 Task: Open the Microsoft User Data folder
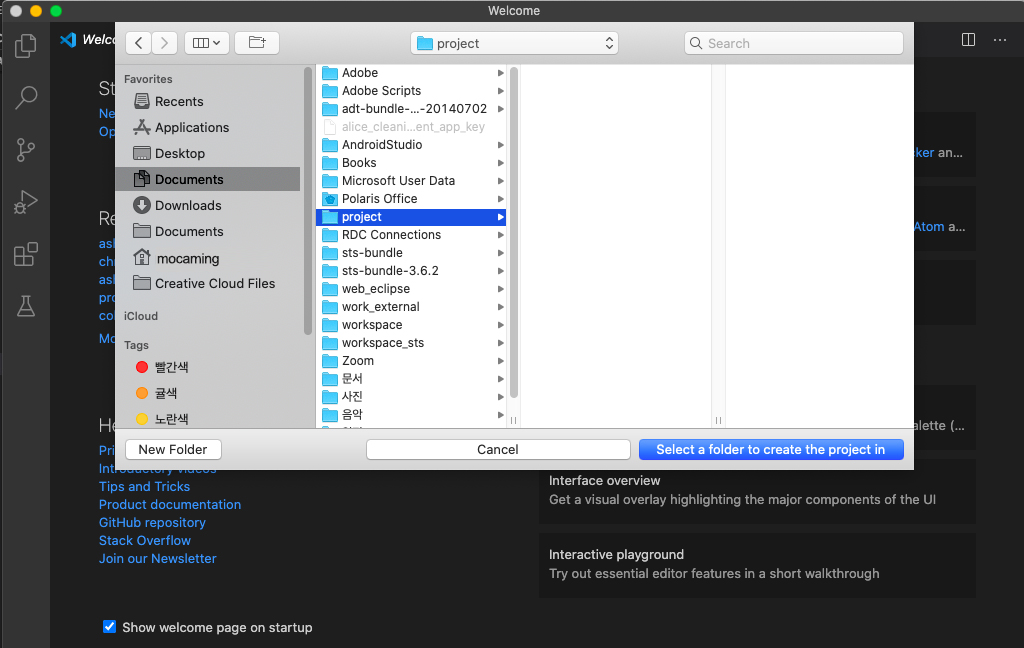click(x=411, y=181)
